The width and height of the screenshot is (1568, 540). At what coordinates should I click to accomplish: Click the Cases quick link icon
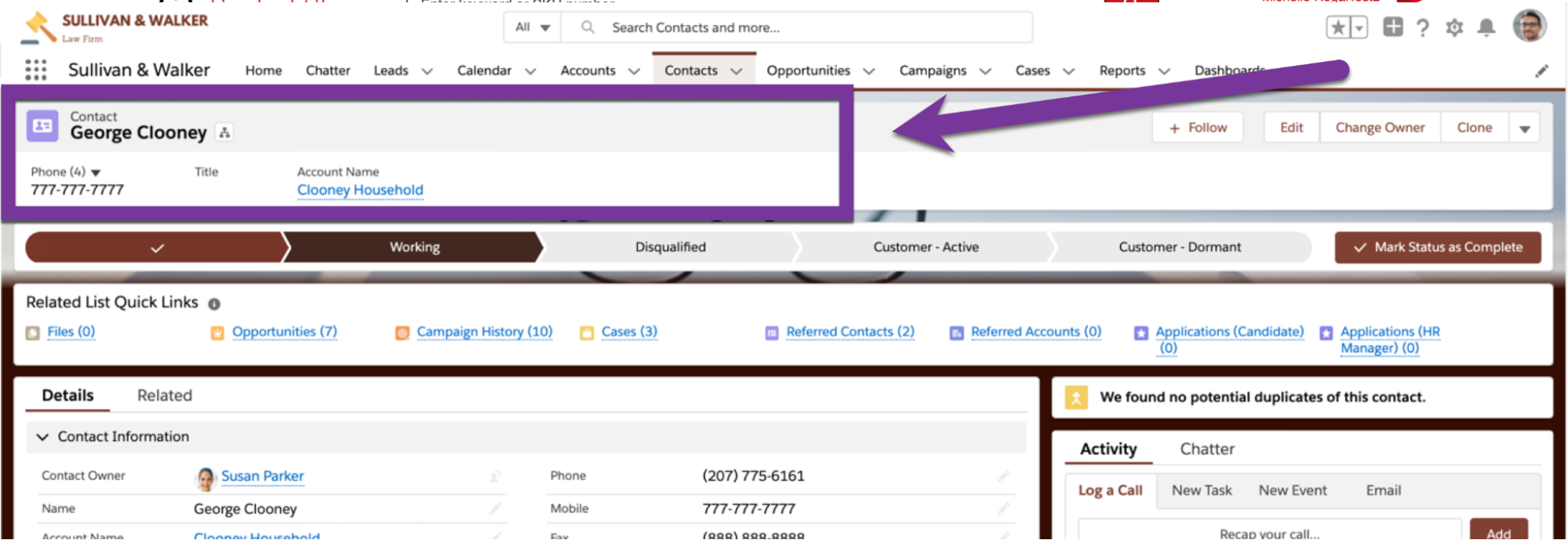coord(587,333)
